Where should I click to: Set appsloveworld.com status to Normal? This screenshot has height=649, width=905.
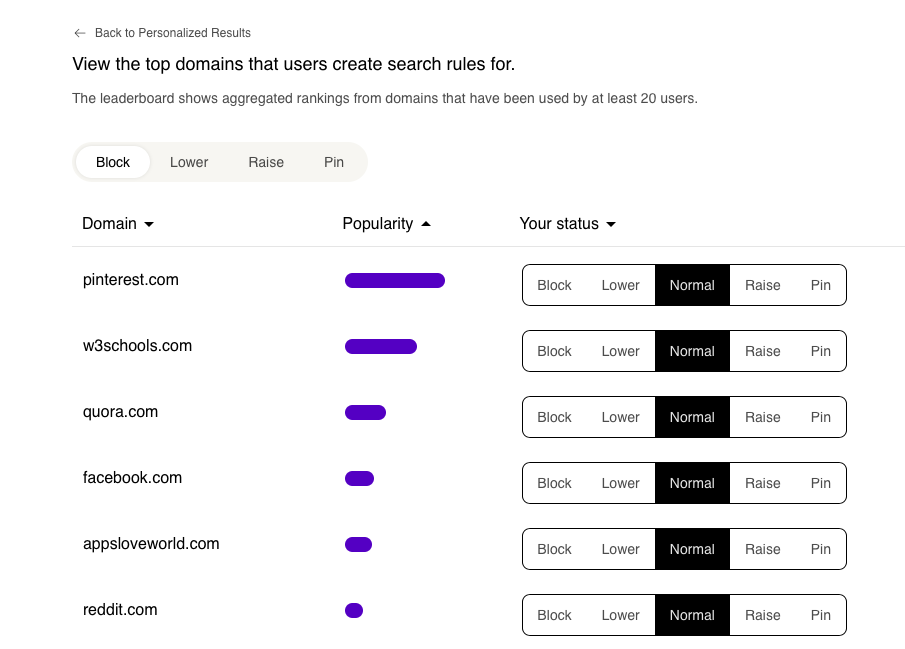coord(692,548)
